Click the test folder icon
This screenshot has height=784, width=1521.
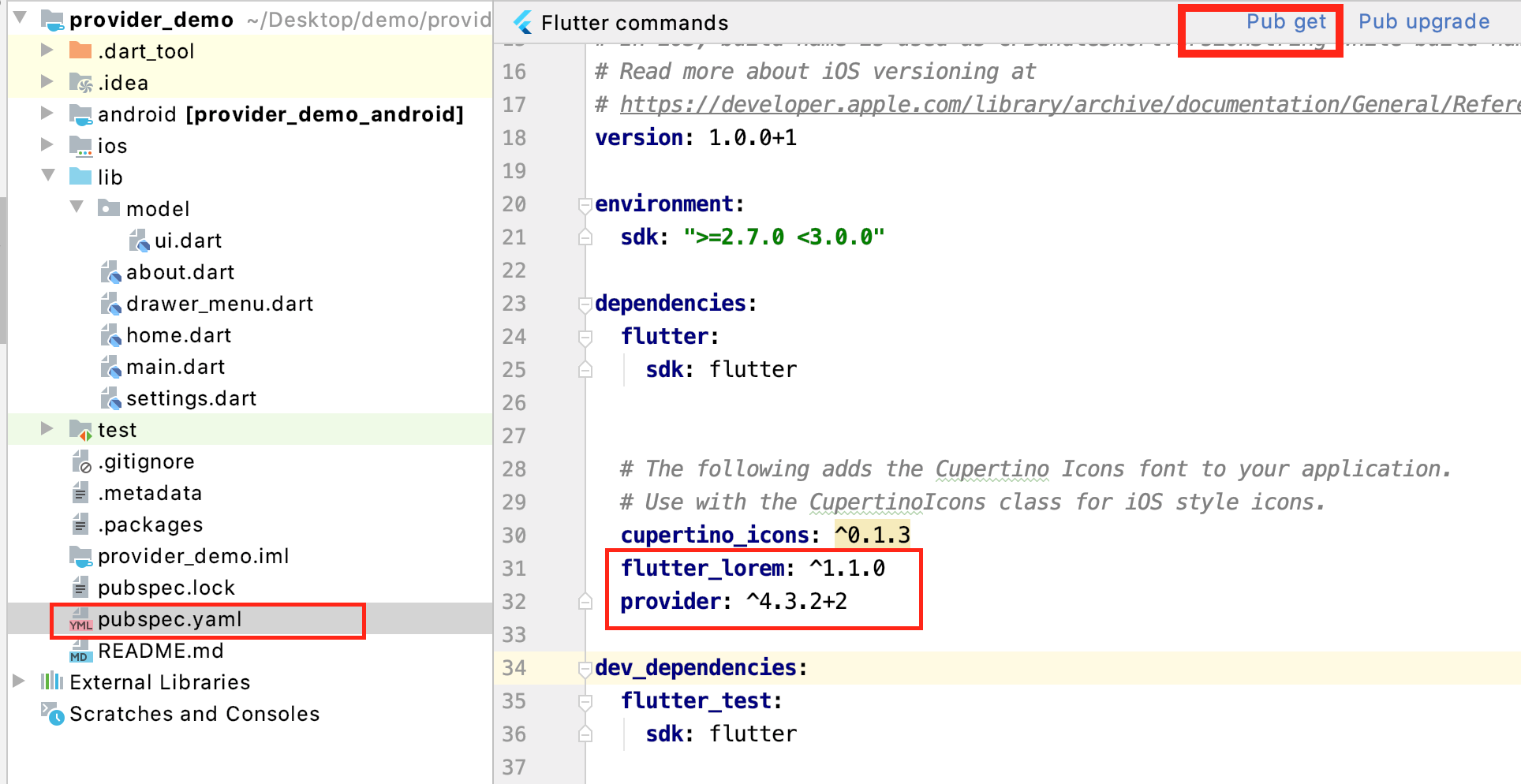pos(81,429)
